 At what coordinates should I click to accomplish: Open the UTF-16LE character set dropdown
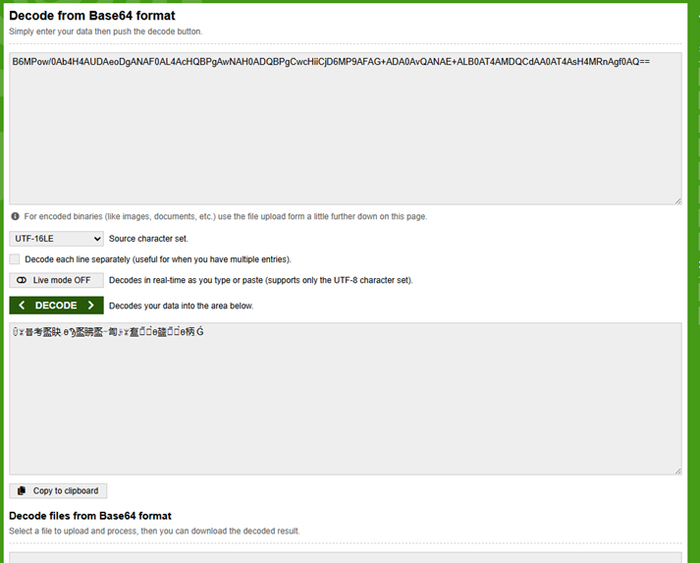[x=56, y=239]
